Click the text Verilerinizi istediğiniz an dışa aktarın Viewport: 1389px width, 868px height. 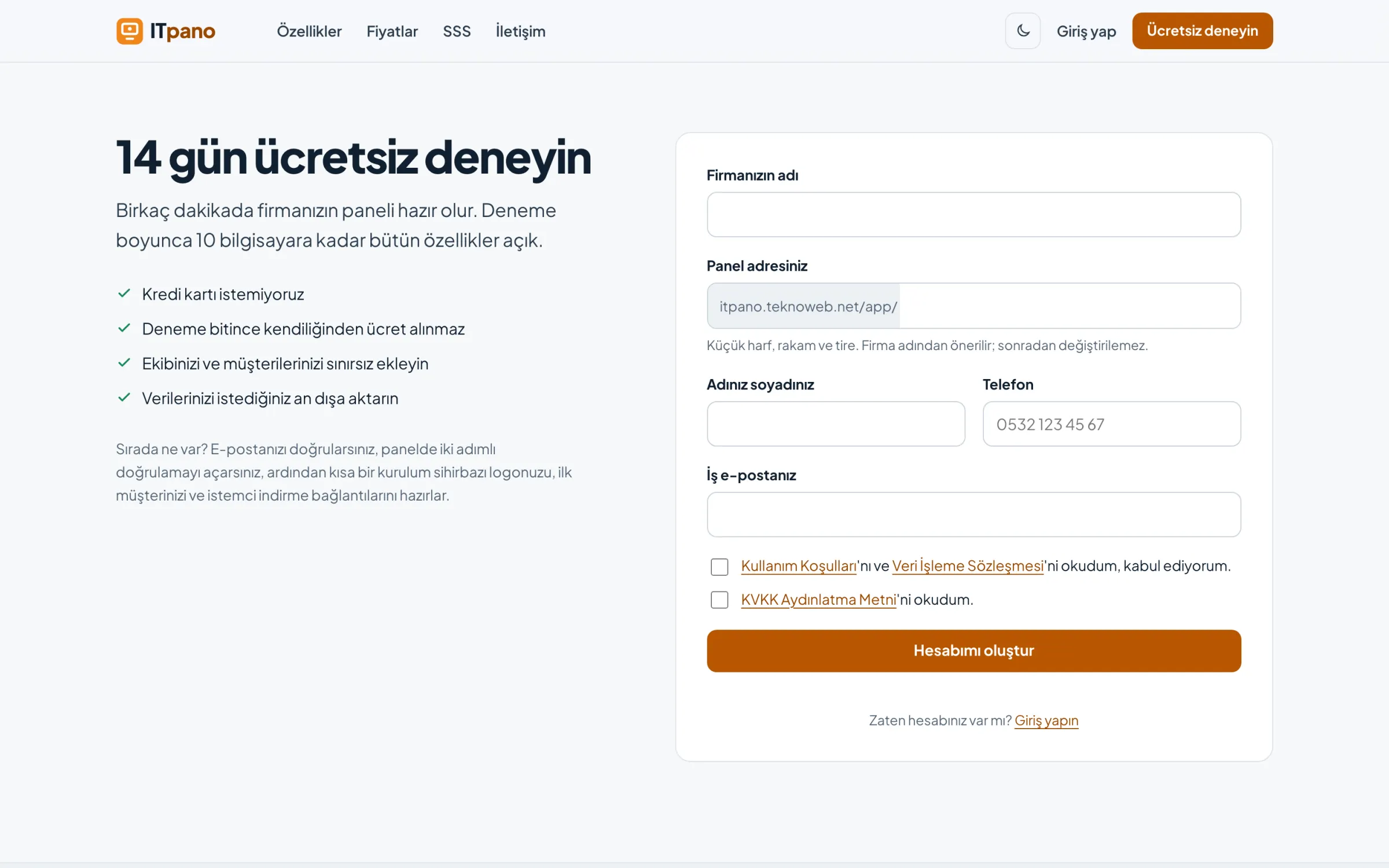pyautogui.click(x=270, y=398)
